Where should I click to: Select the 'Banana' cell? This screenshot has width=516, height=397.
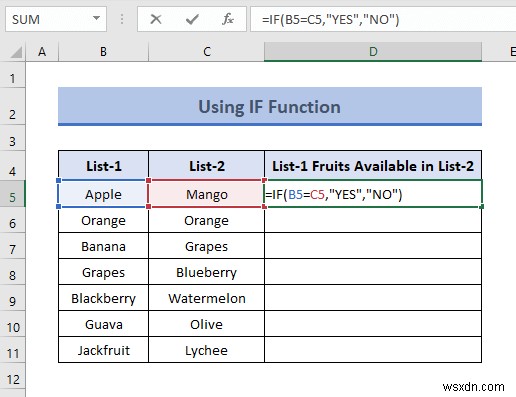pyautogui.click(x=103, y=246)
